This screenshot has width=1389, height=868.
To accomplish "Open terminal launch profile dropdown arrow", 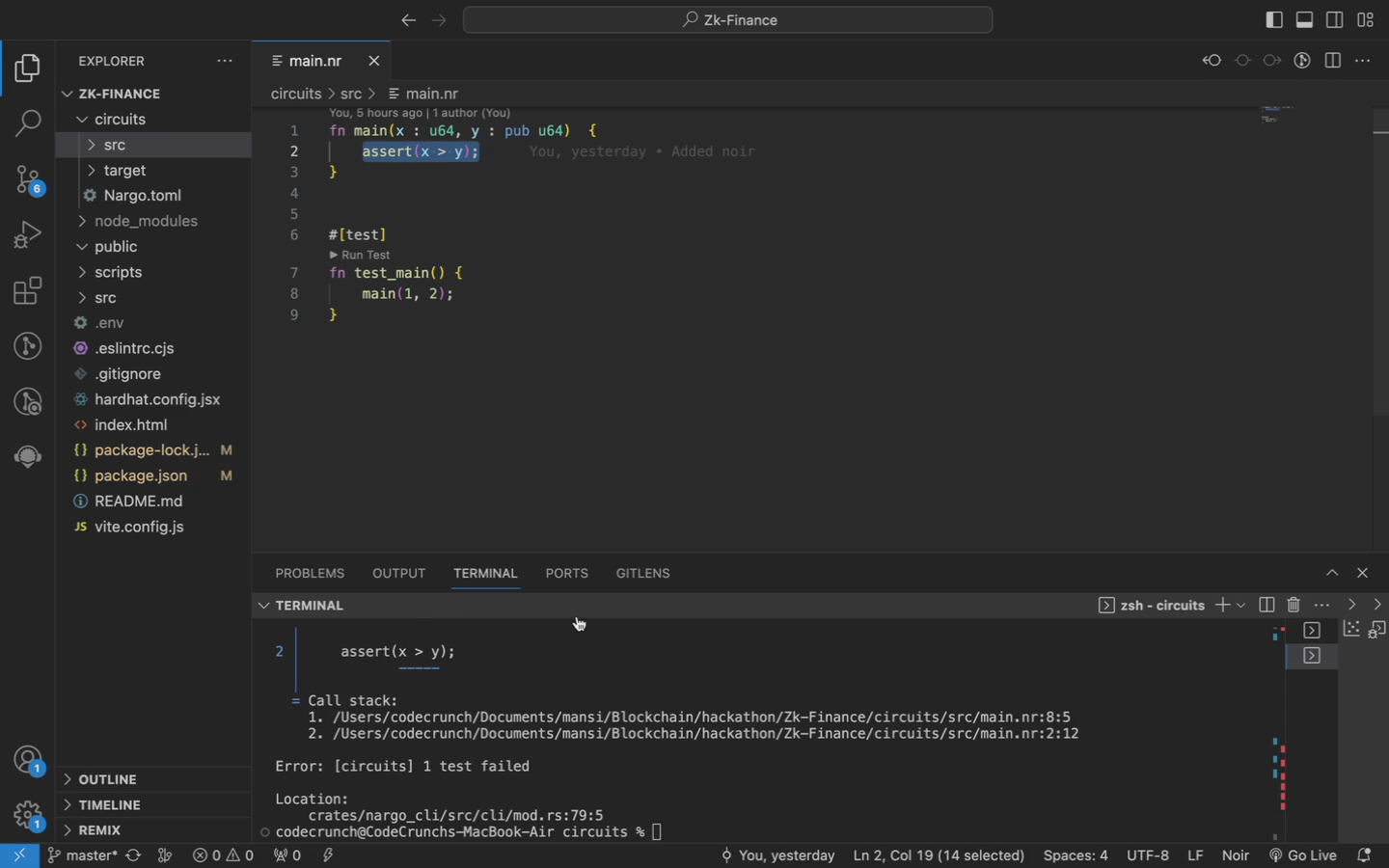I will [x=1241, y=605].
